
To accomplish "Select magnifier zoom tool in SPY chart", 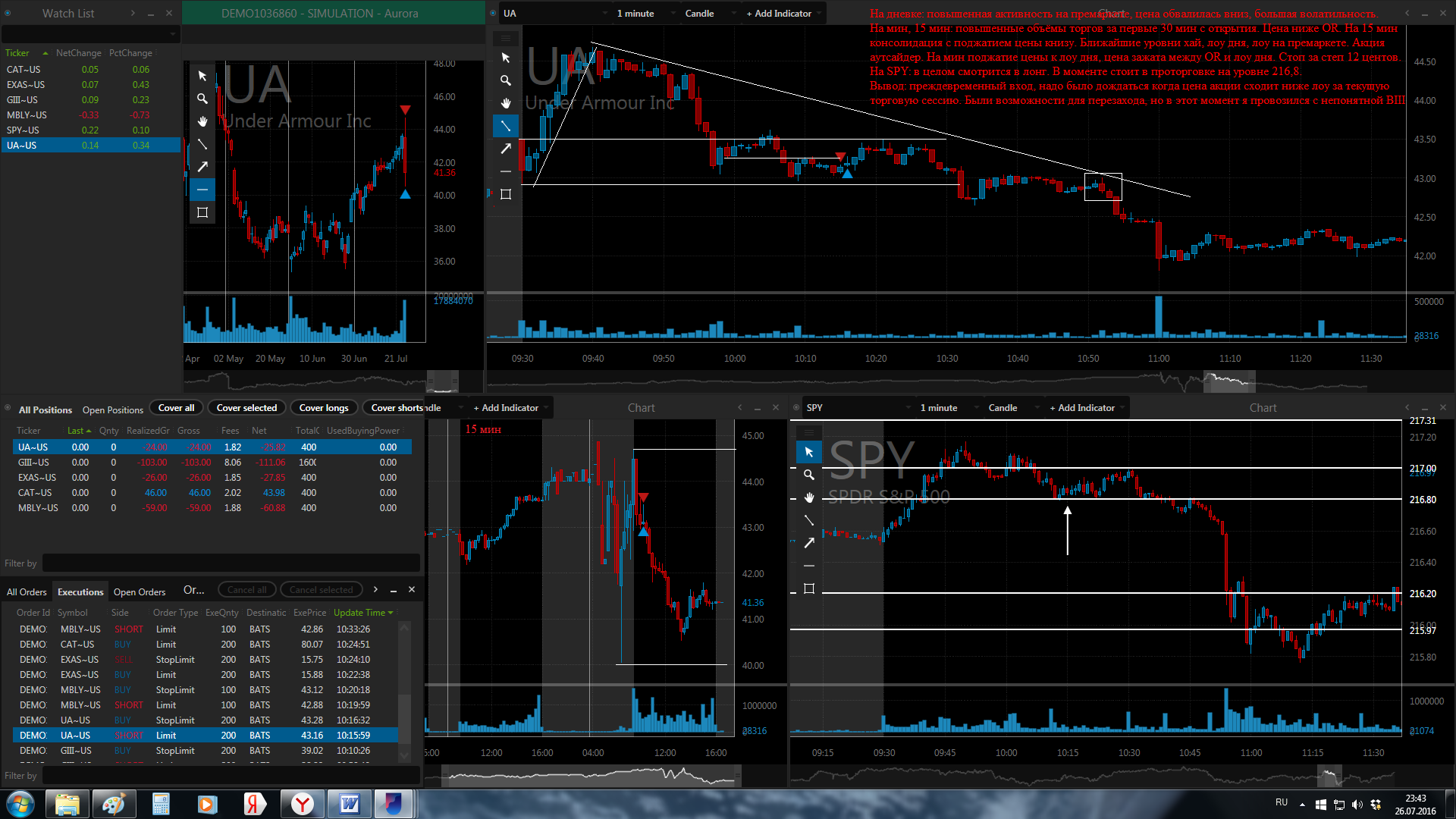I will pos(809,475).
